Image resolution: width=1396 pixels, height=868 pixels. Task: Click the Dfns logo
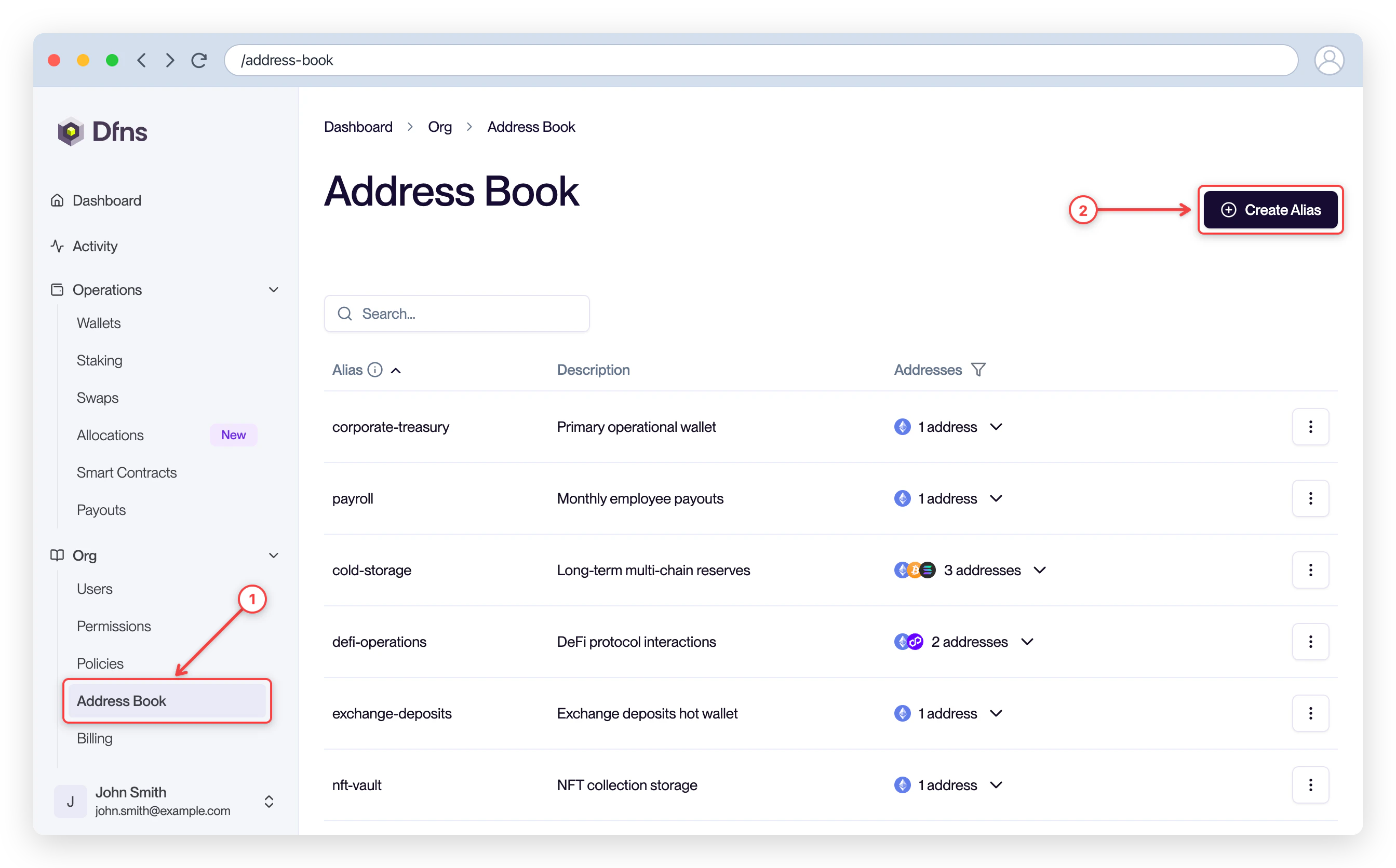102,131
